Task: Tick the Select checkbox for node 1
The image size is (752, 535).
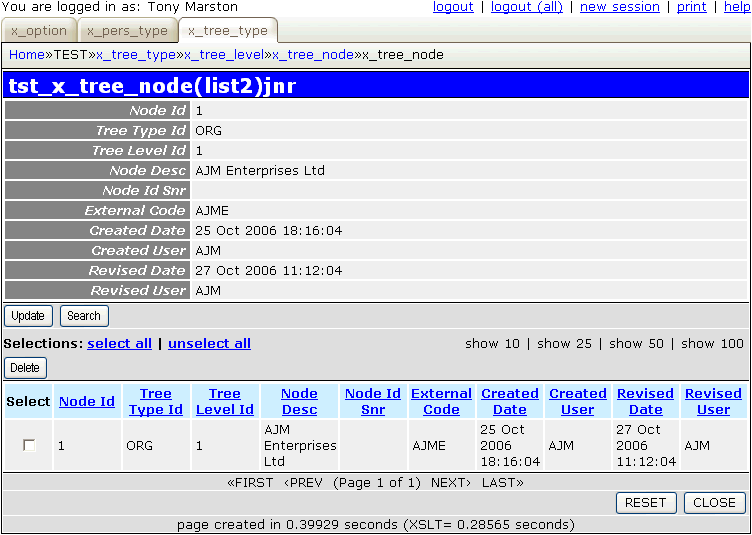Action: tap(29, 446)
